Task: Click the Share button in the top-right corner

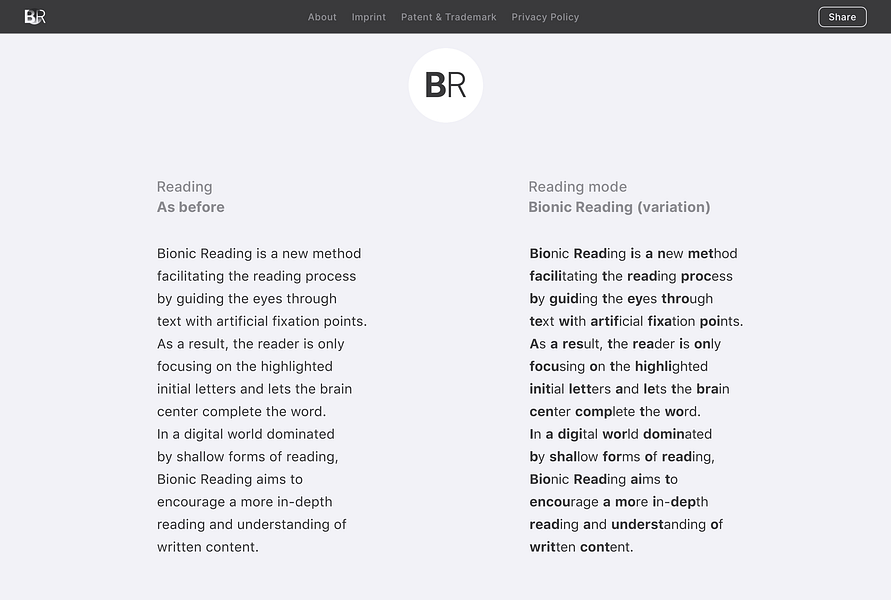Action: coord(842,16)
